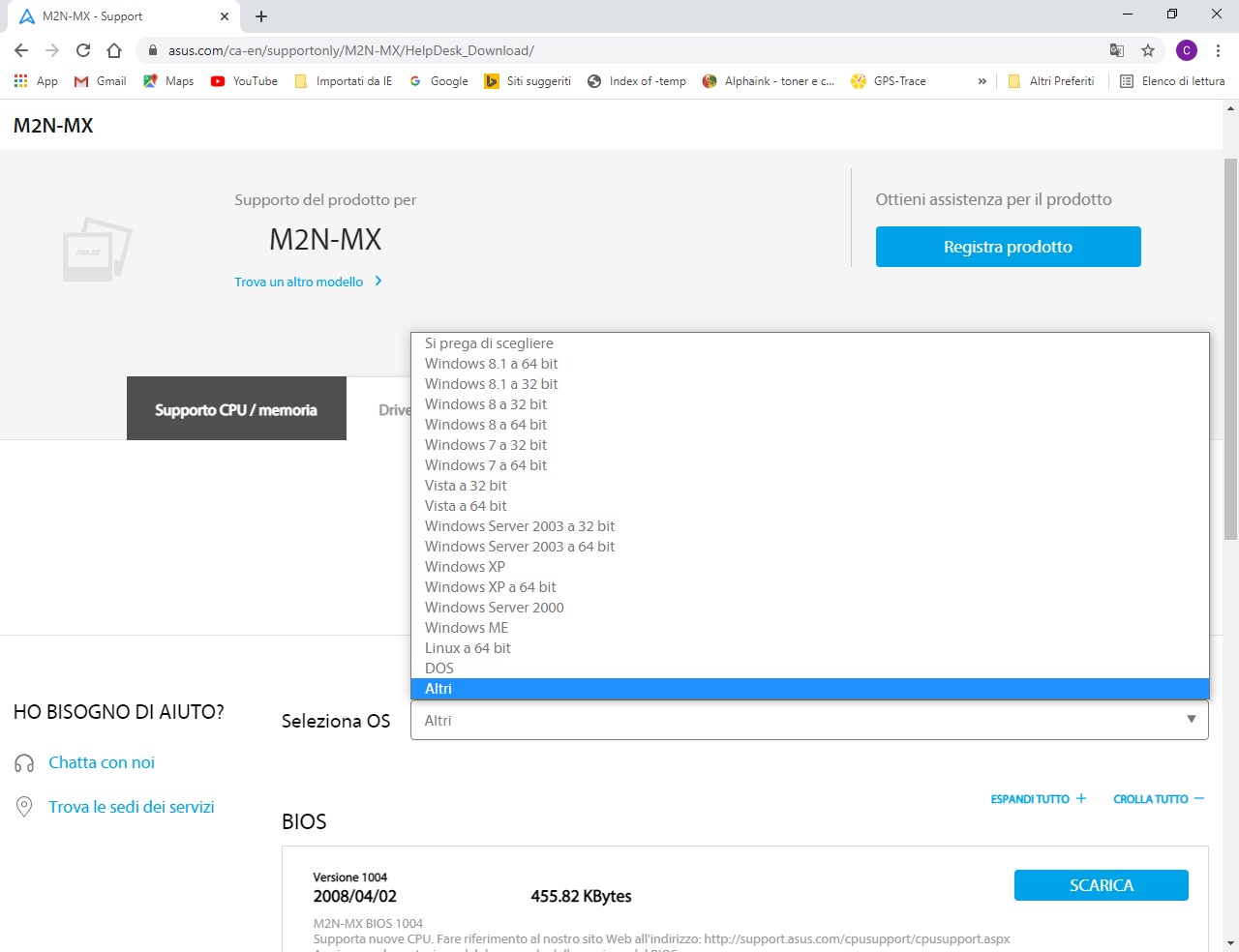
Task: Click the Versione 1004 text
Action: pos(349,878)
